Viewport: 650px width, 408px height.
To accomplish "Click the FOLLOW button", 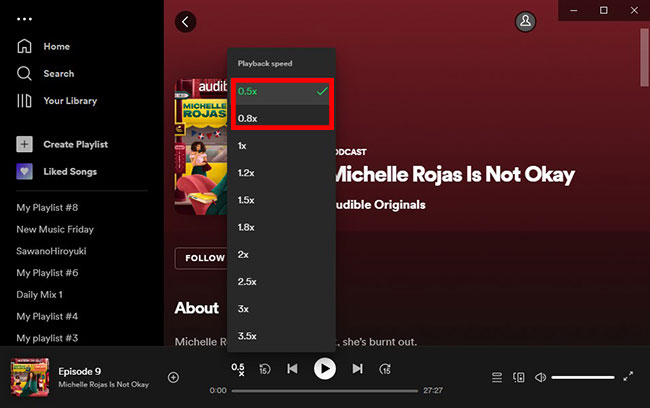I will 202,258.
